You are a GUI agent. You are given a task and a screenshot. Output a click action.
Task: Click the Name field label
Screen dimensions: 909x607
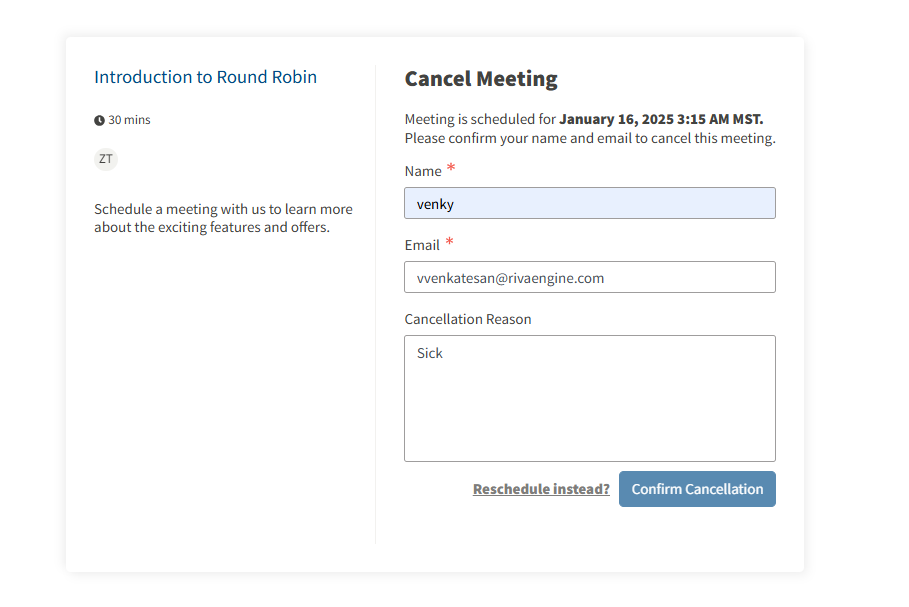coord(423,171)
